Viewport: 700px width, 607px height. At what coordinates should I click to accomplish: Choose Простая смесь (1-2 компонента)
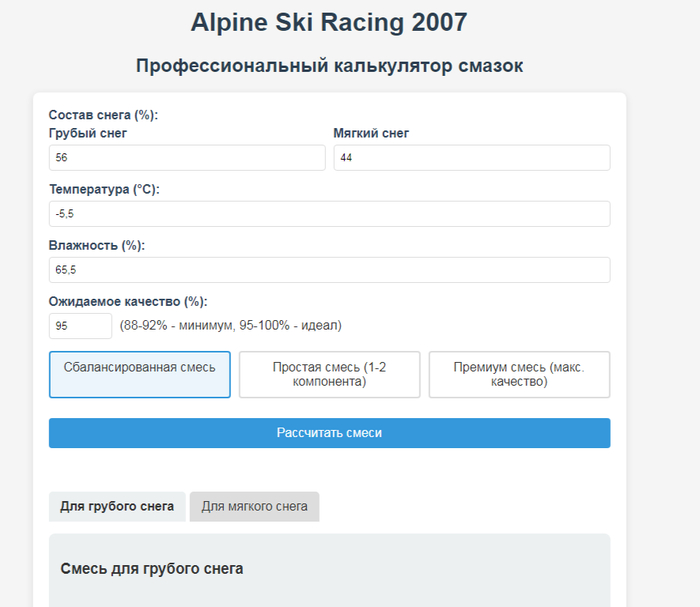pos(329,374)
